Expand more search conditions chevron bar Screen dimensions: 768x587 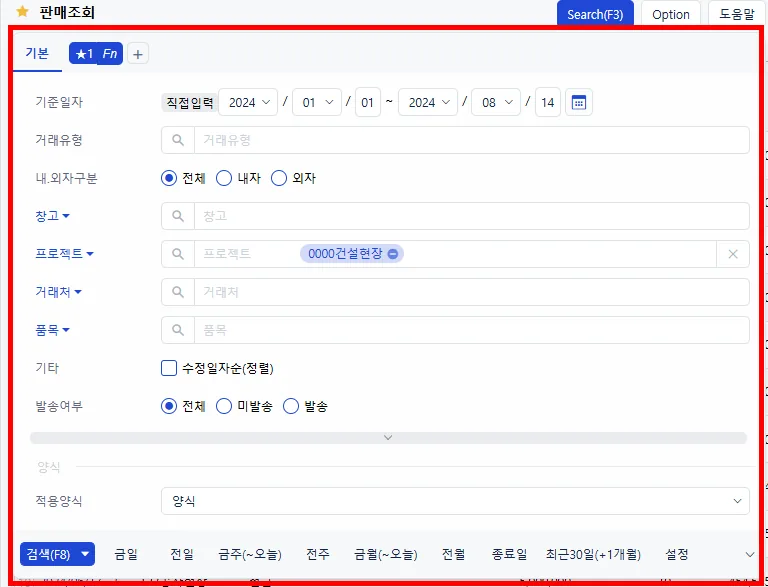point(388,438)
